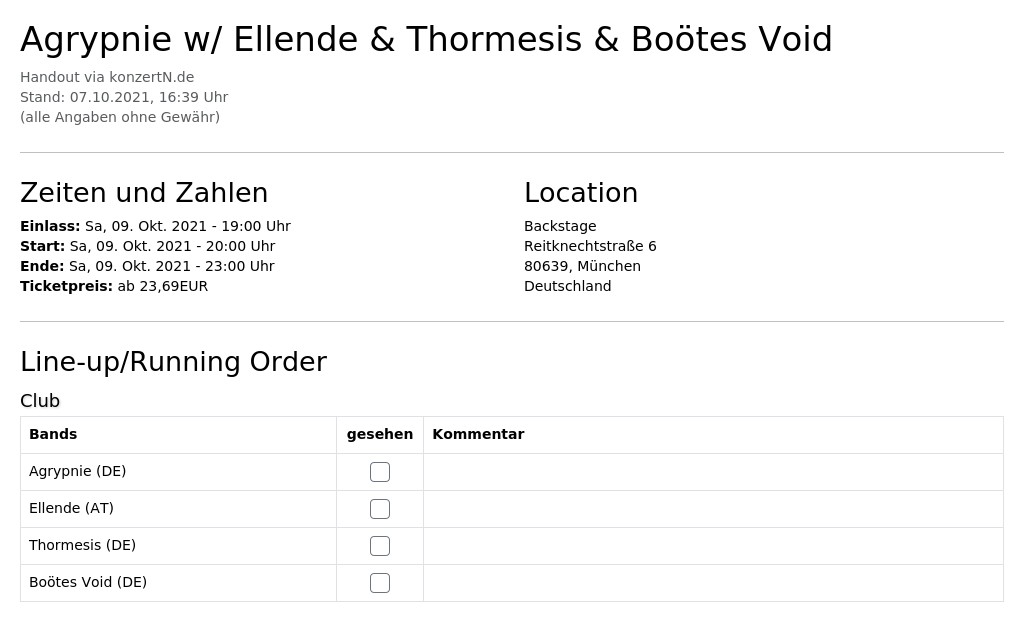Click the Ticketpreis ab 23,69EUR line

pyautogui.click(x=114, y=286)
